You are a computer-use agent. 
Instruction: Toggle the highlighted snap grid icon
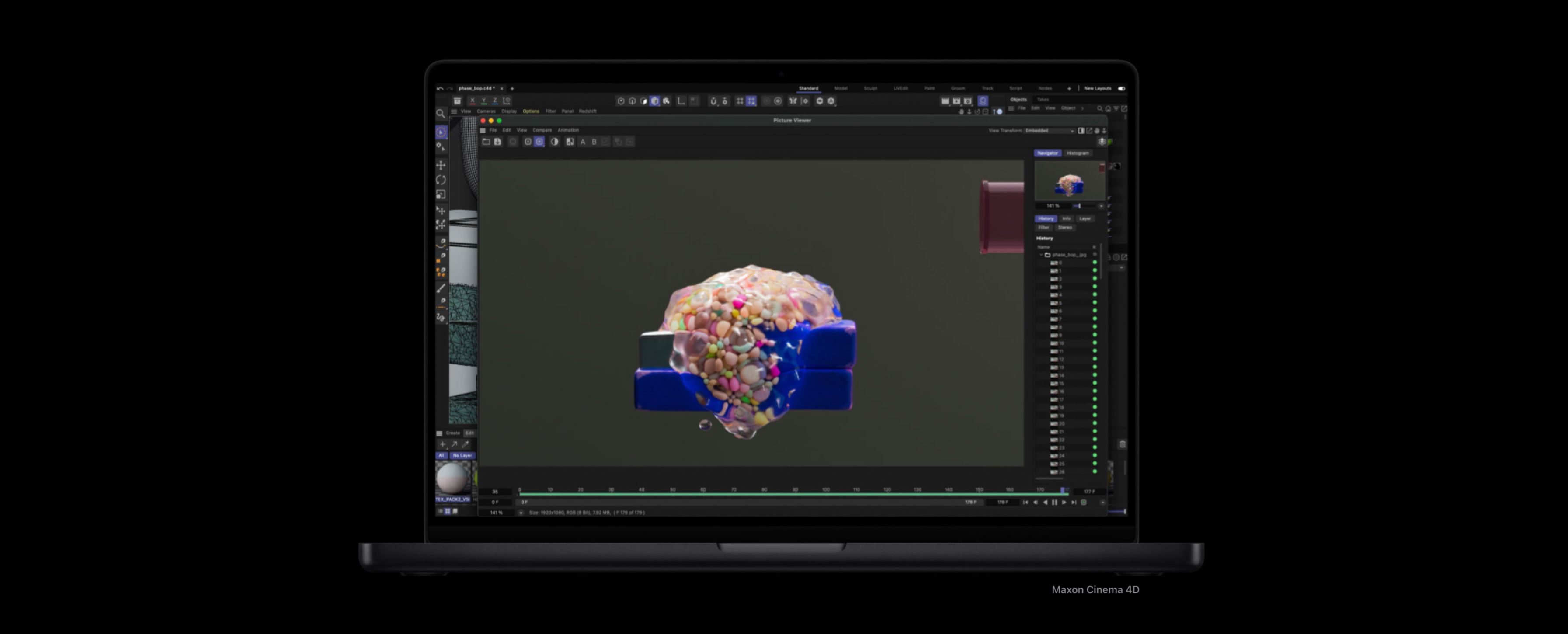(x=752, y=101)
